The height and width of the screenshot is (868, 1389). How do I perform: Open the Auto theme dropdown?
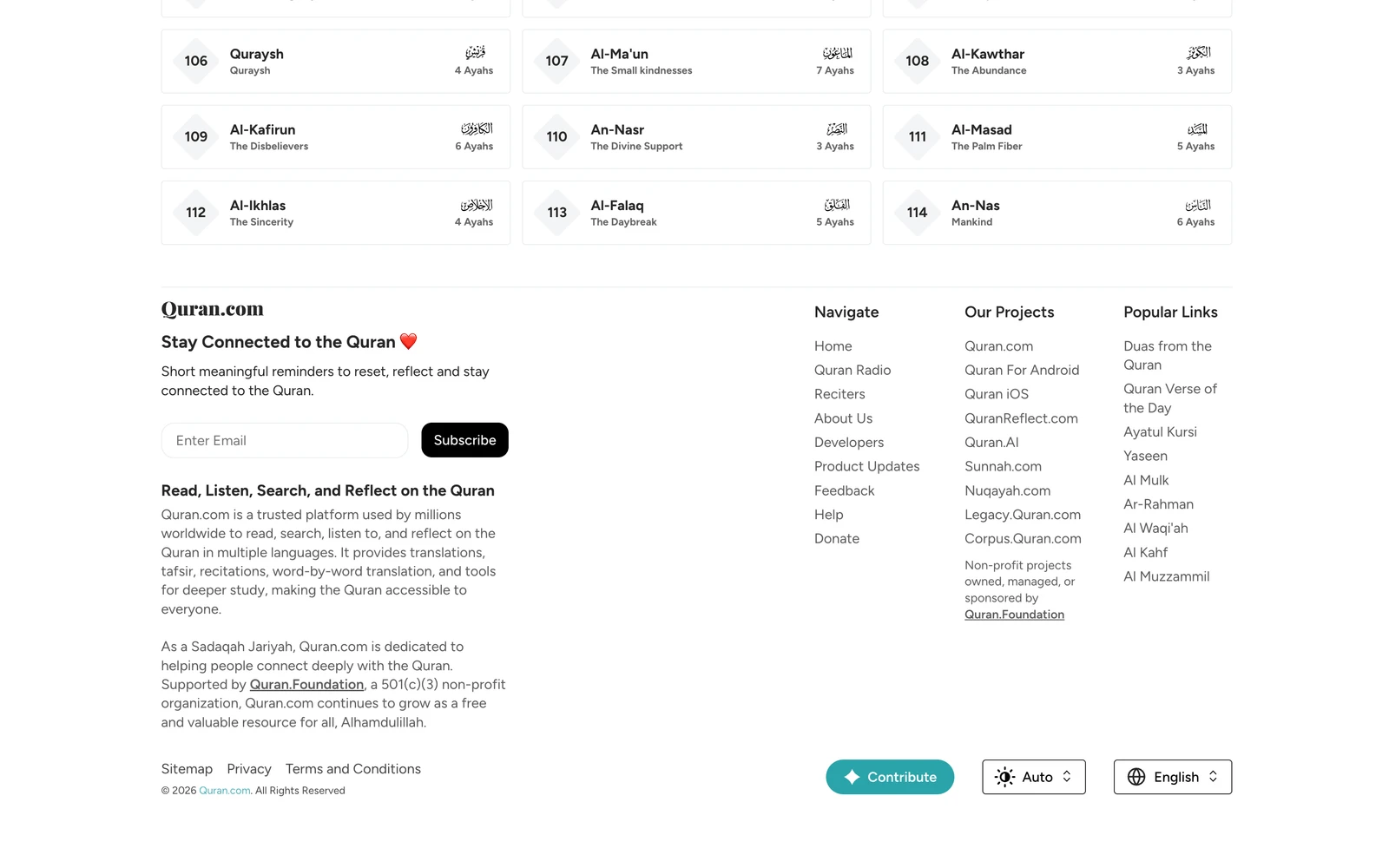tap(1034, 777)
